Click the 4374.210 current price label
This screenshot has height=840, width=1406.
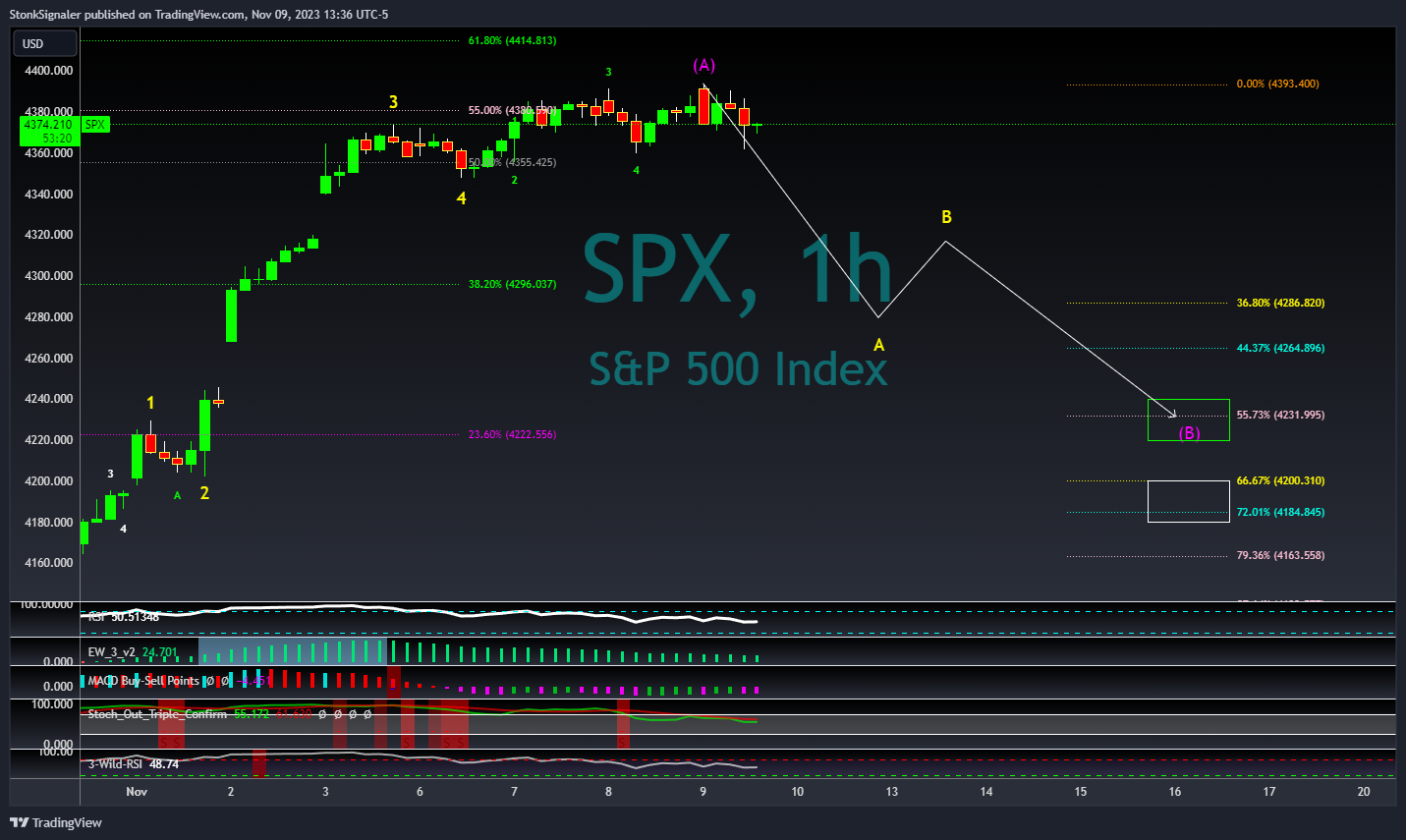tap(47, 125)
